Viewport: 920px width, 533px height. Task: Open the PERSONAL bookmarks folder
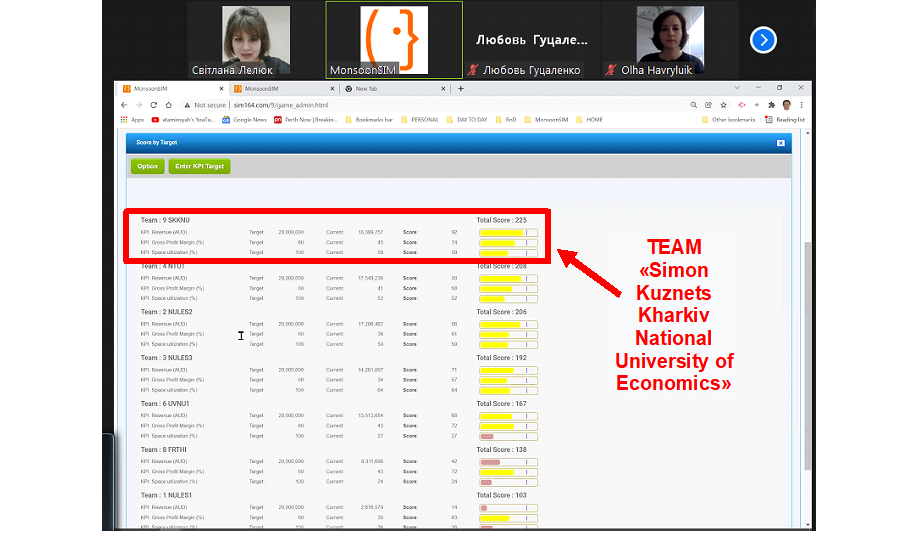point(420,120)
